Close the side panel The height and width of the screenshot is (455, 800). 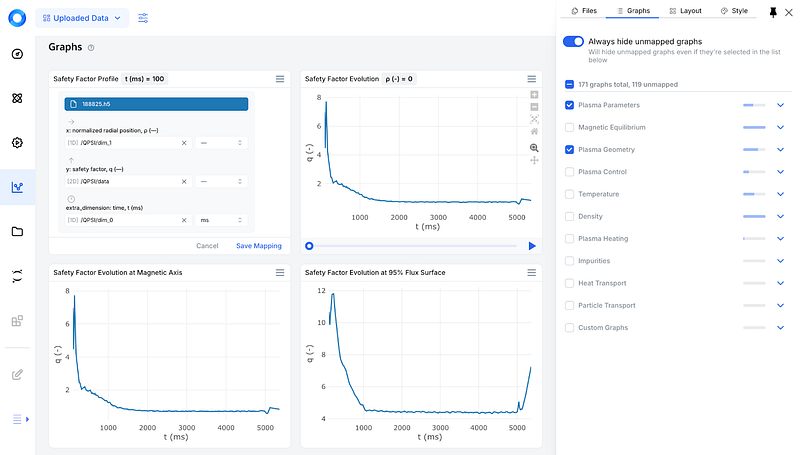[789, 12]
